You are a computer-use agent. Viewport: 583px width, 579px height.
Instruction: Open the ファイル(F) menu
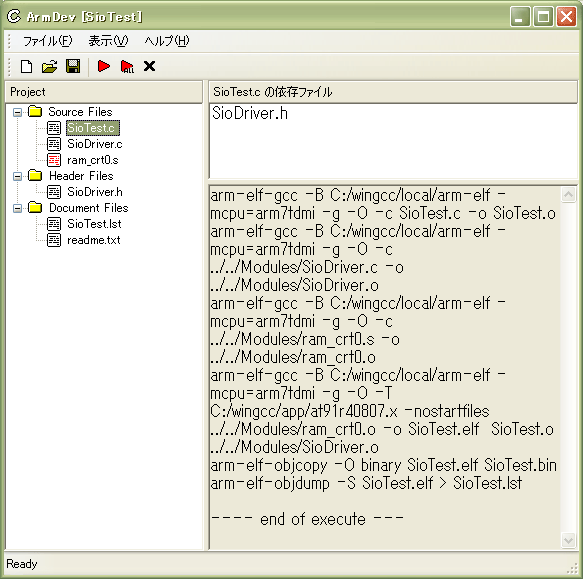(x=48, y=41)
